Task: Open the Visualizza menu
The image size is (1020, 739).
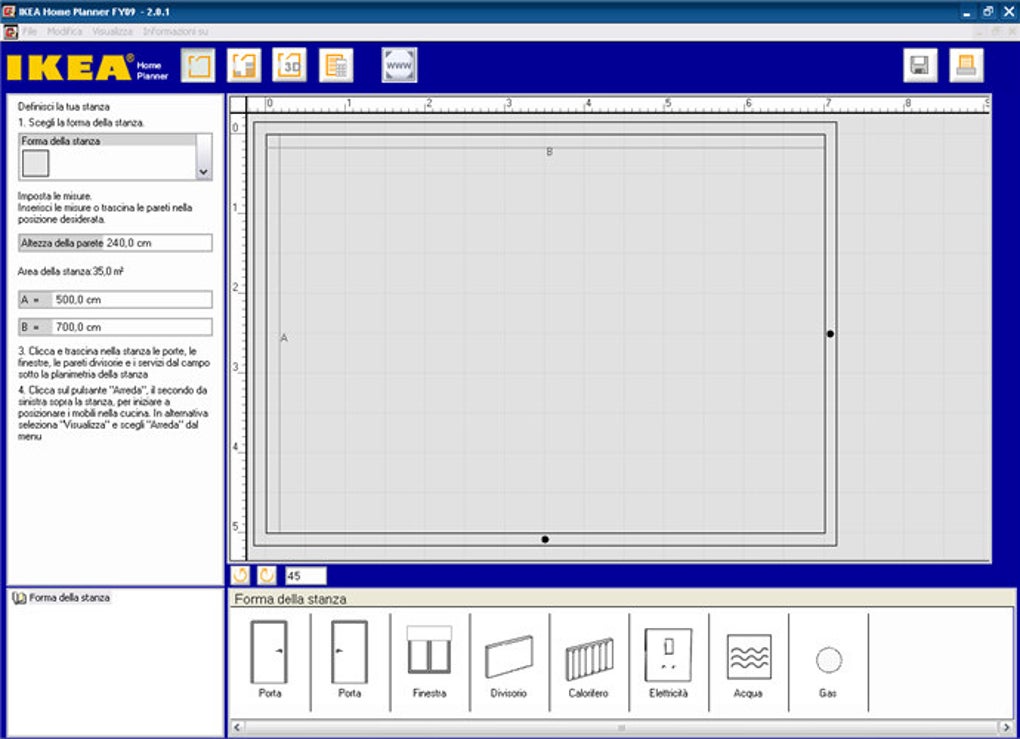Action: click(x=112, y=31)
